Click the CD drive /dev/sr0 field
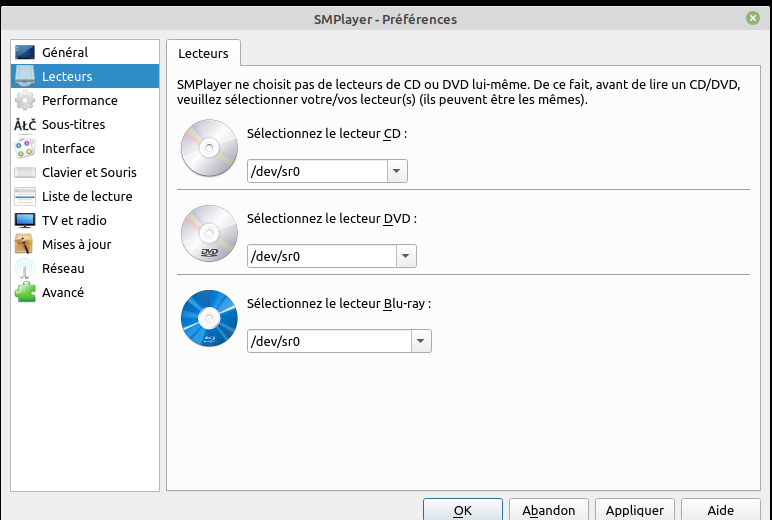 point(317,171)
